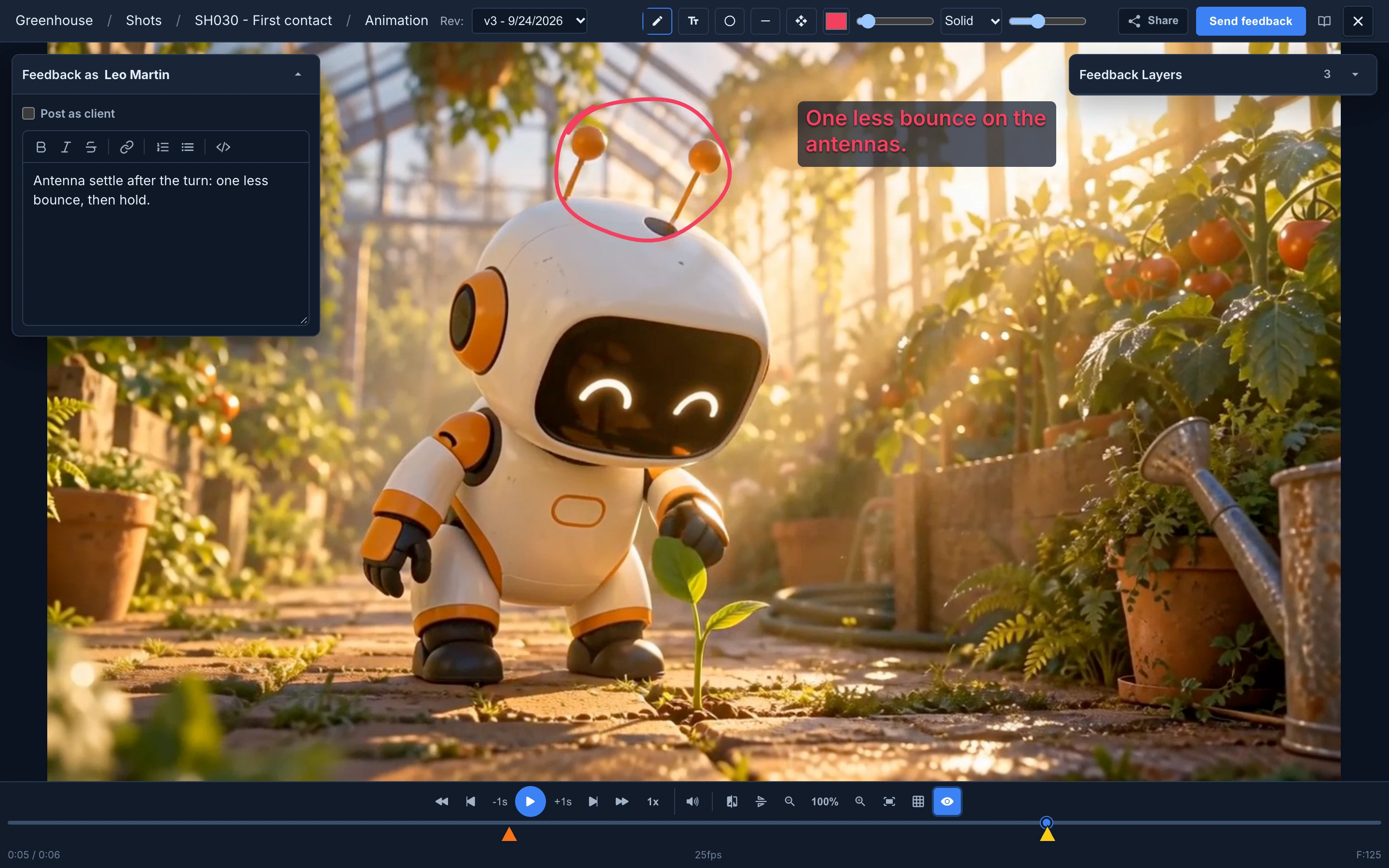The width and height of the screenshot is (1389, 868).
Task: Close the review viewer
Action: click(x=1358, y=21)
